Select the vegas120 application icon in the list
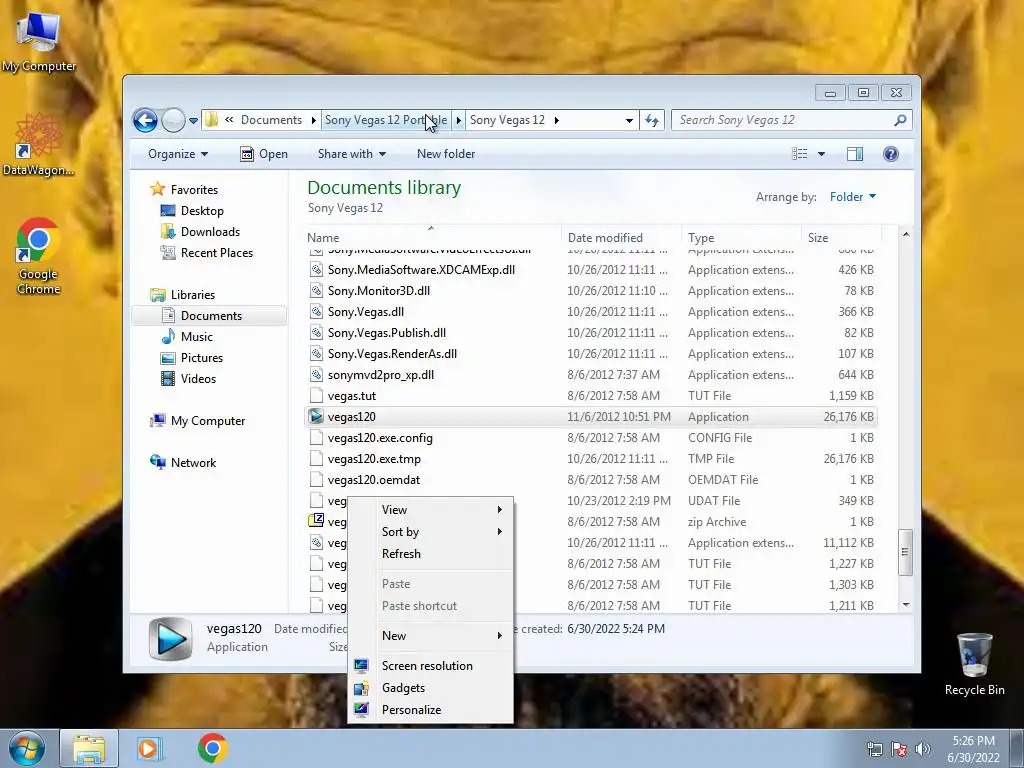Image resolution: width=1024 pixels, height=768 pixels. point(316,417)
